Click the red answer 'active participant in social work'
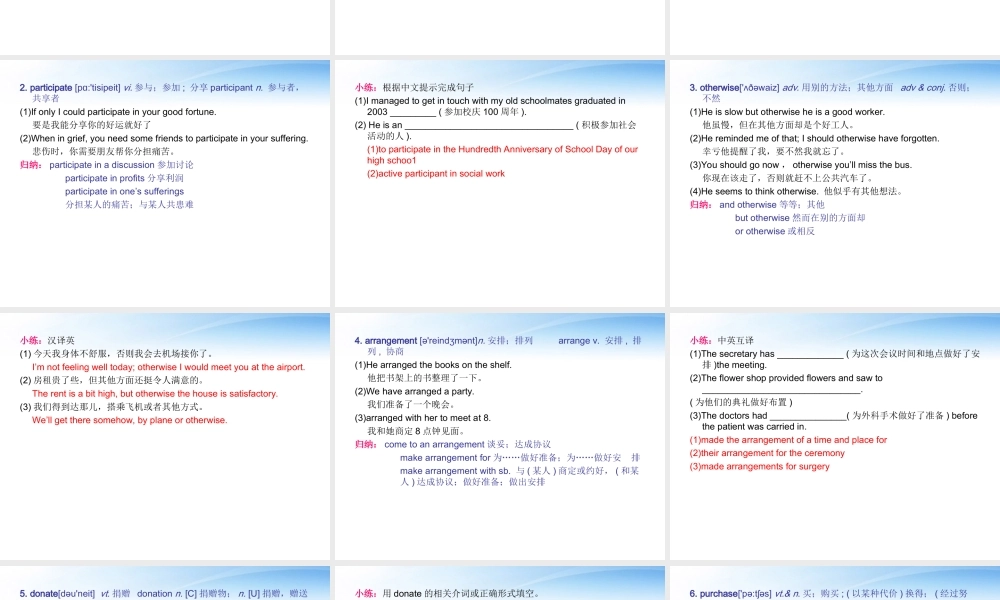Image resolution: width=1000 pixels, height=600 pixels. pyautogui.click(x=436, y=174)
